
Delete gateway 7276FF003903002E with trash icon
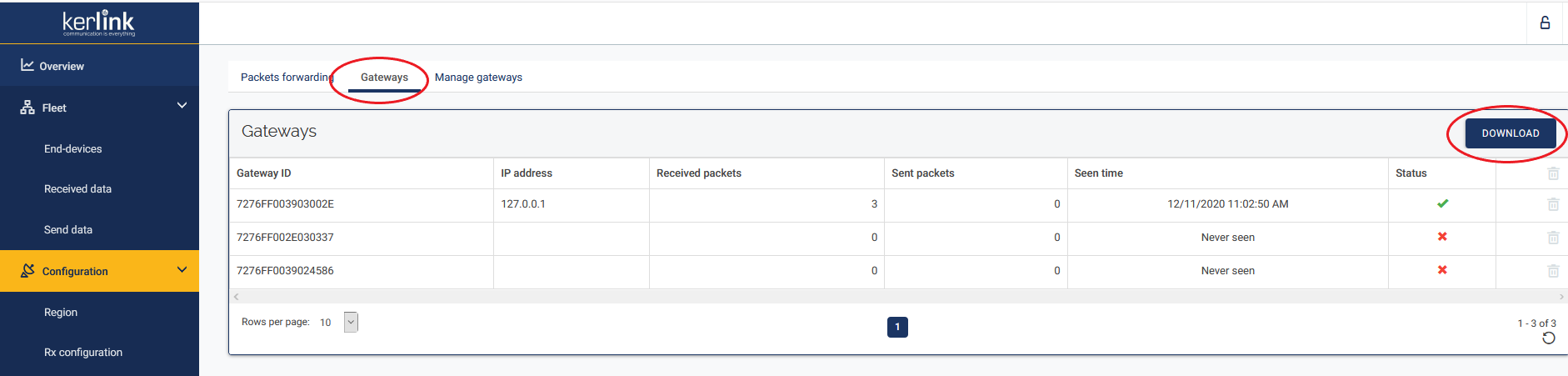tap(1553, 204)
